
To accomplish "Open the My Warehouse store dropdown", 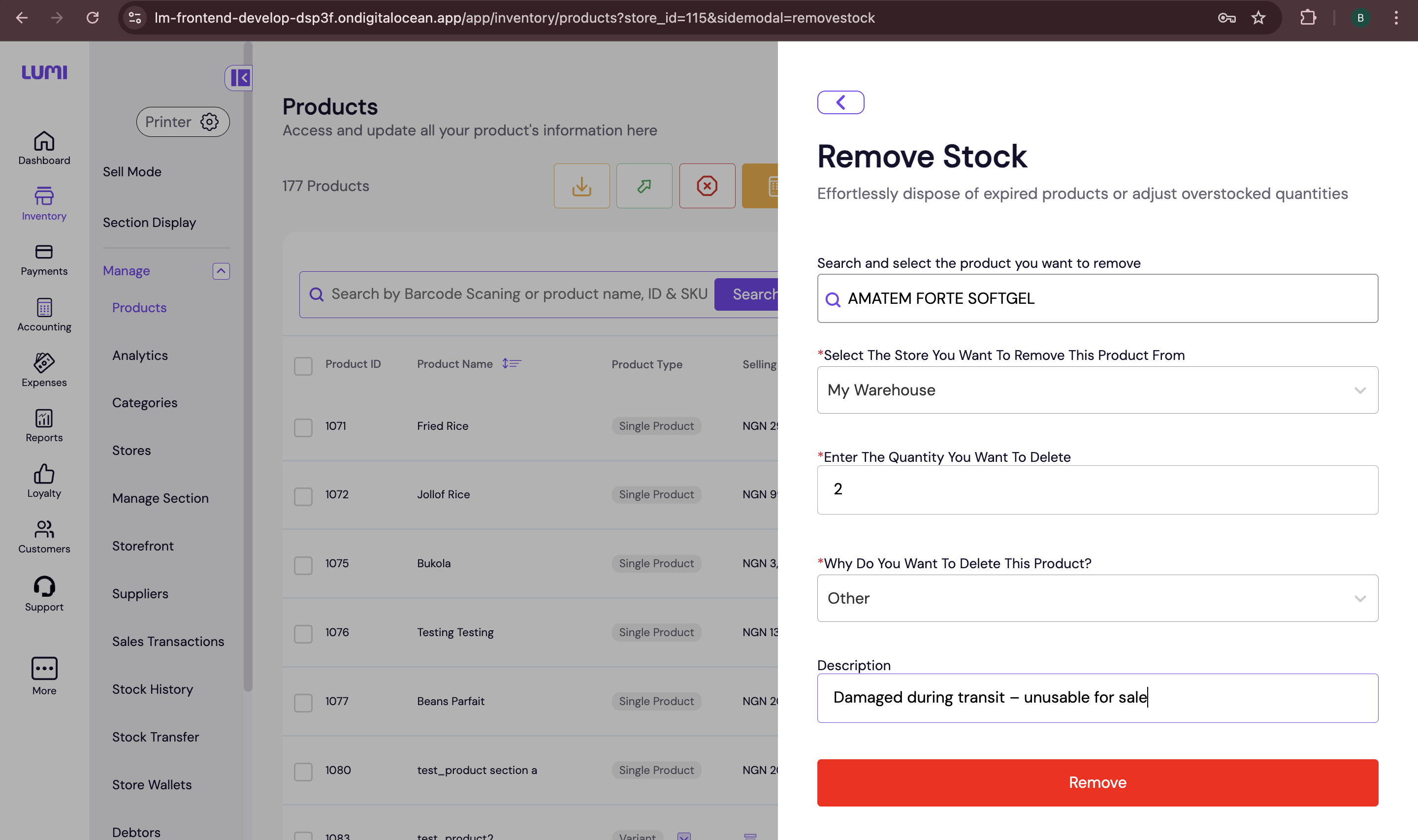I will click(x=1096, y=390).
